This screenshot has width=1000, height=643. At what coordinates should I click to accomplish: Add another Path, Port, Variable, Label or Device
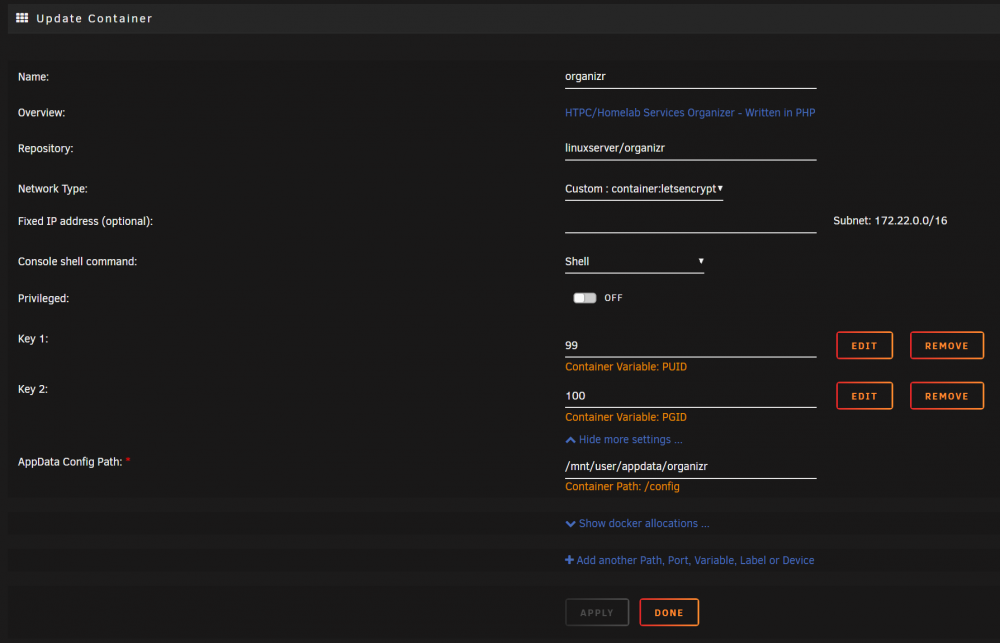[689, 560]
